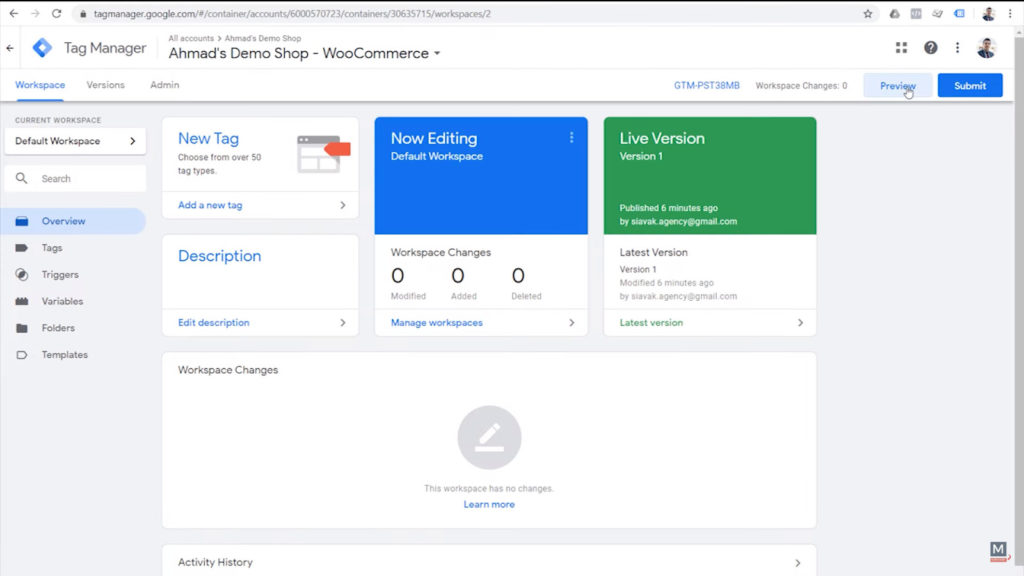This screenshot has height=576, width=1024.
Task: Open the Now Editing card options menu
Action: [572, 137]
